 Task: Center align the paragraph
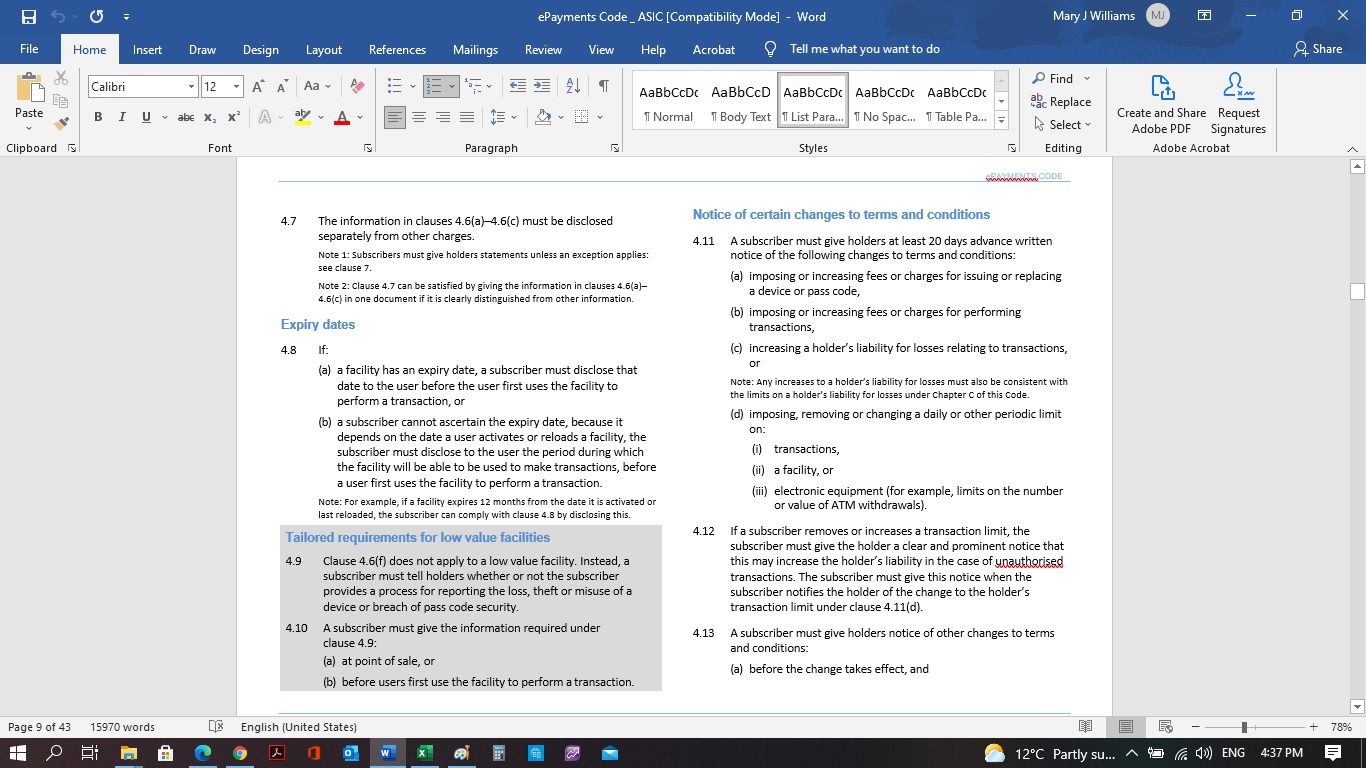419,117
